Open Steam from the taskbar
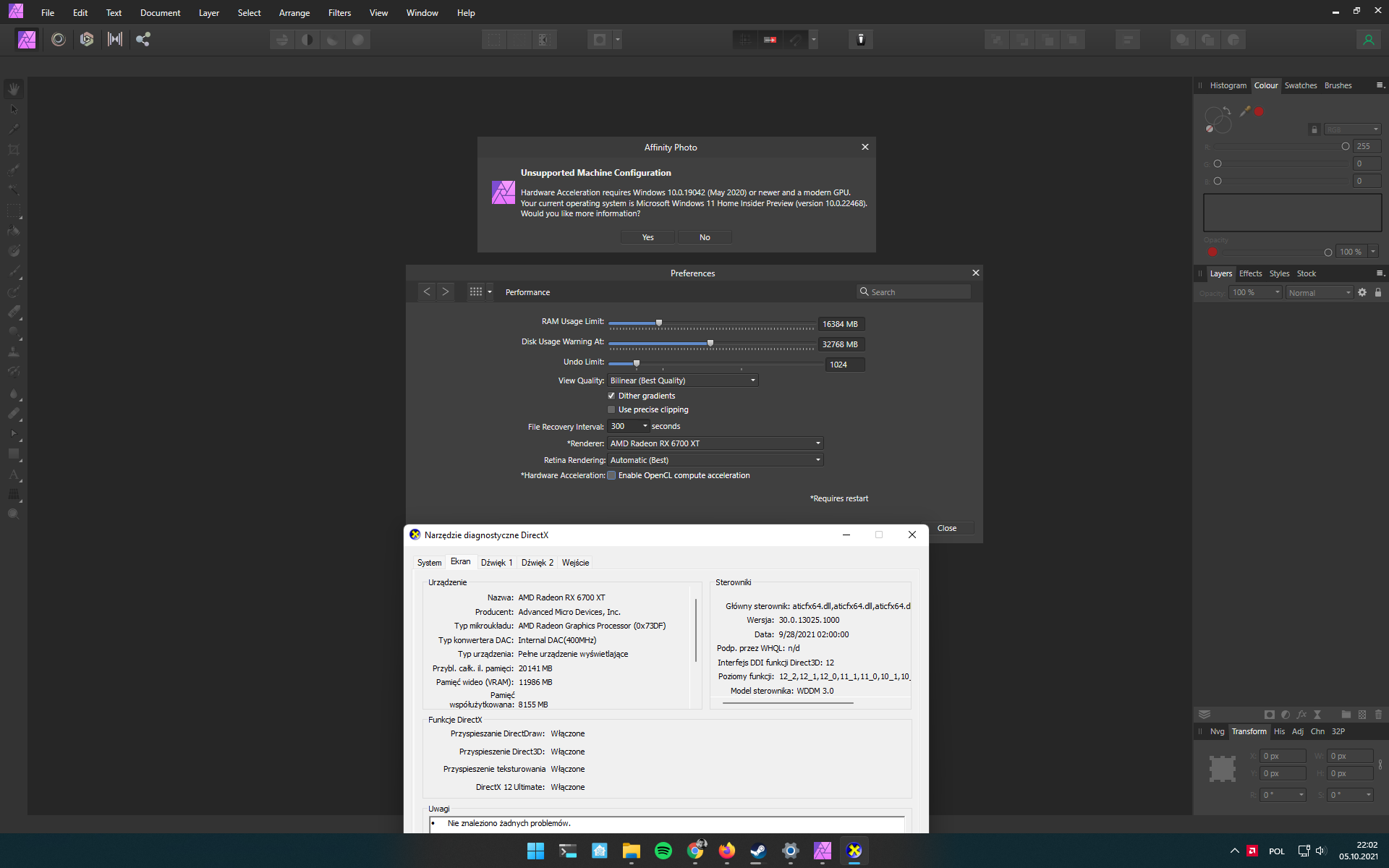 pos(758,851)
